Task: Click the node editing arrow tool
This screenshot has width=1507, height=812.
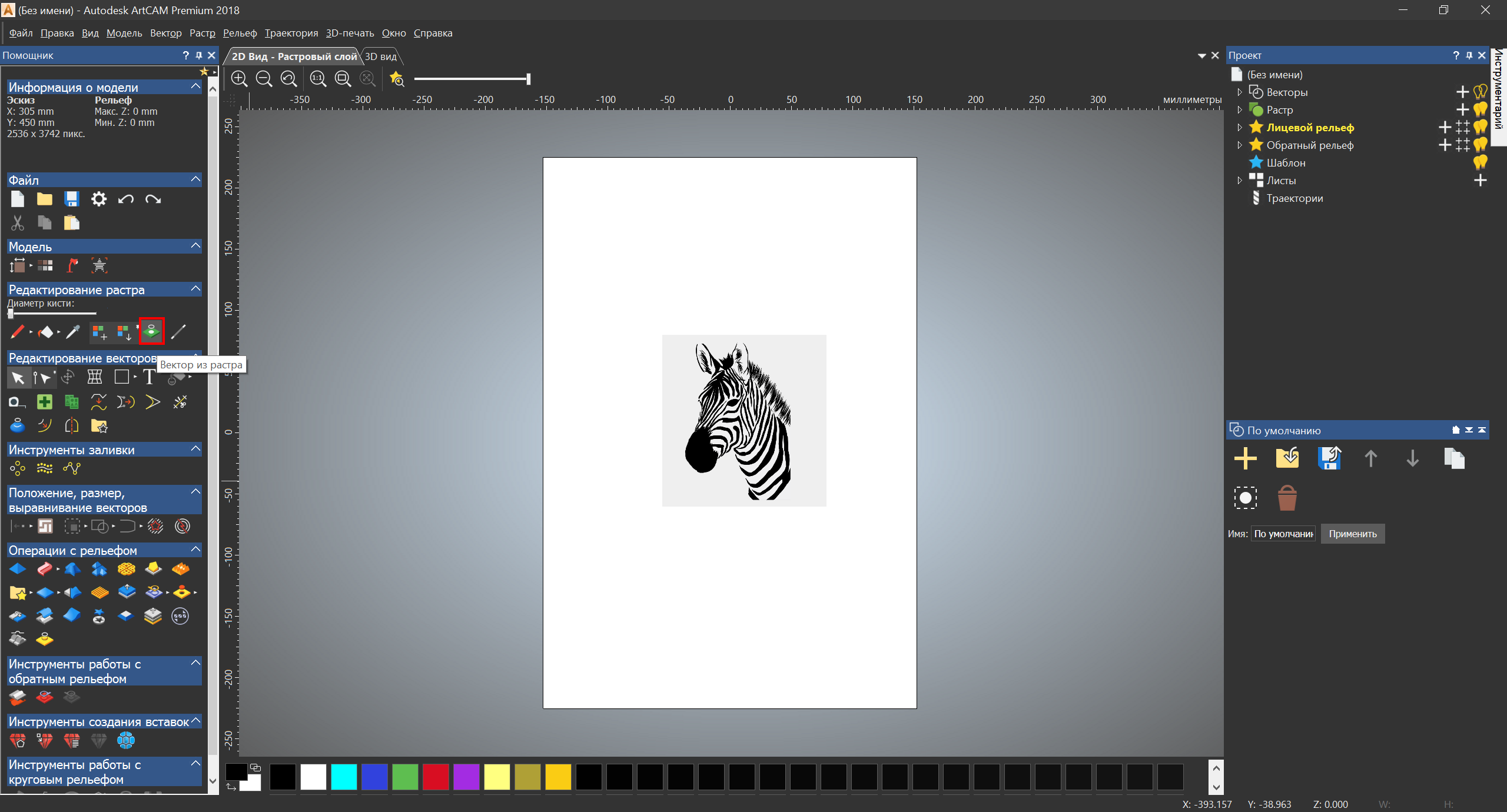Action: [x=42, y=377]
